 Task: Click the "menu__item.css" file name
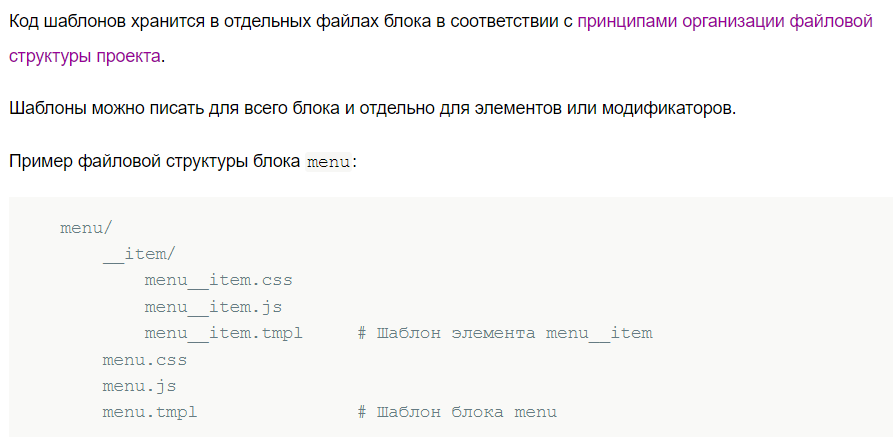pos(219,280)
